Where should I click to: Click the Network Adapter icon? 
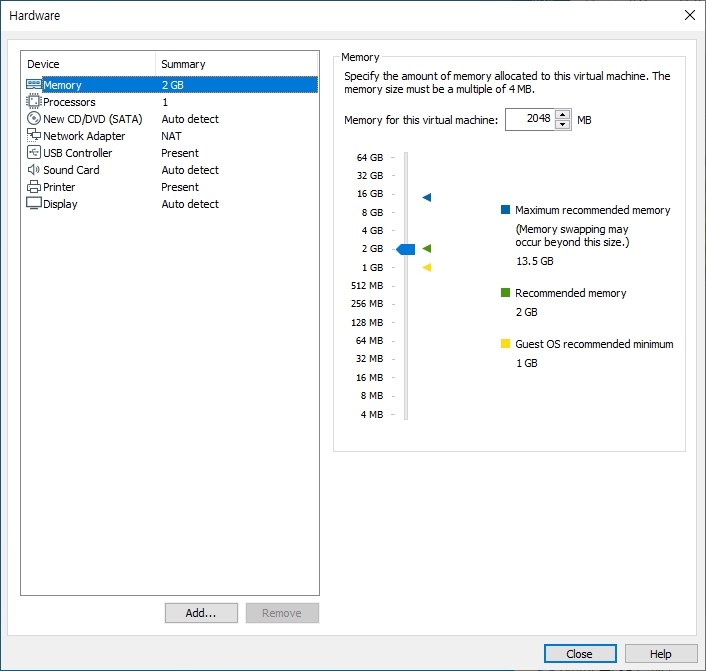point(34,135)
